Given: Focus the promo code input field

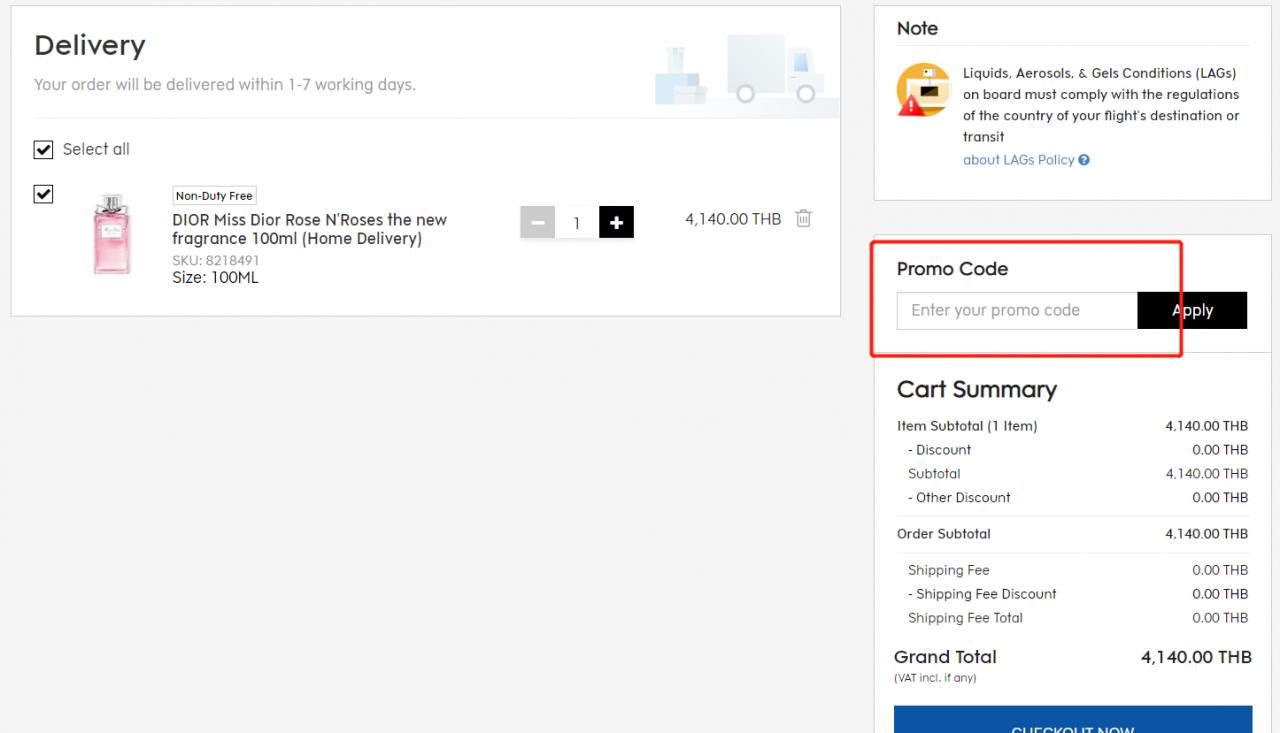Looking at the screenshot, I should [1016, 310].
